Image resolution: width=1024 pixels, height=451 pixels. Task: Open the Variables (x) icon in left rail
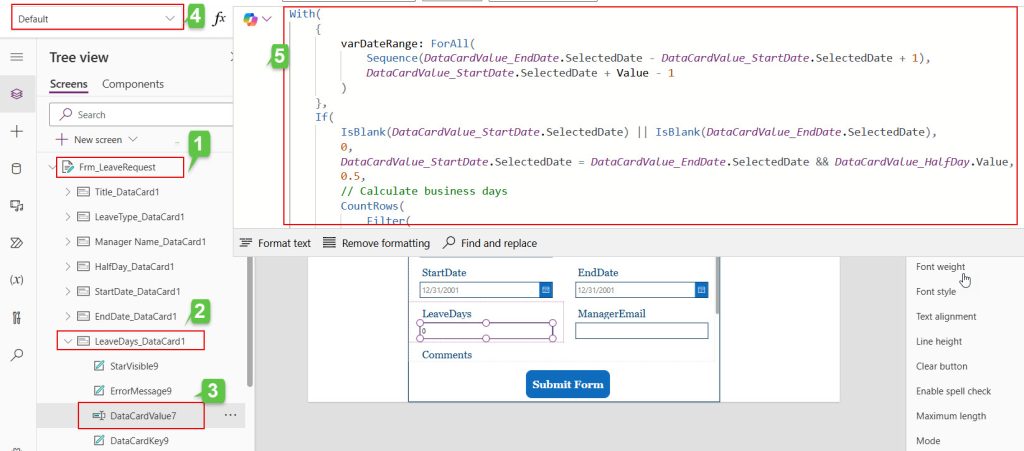17,280
